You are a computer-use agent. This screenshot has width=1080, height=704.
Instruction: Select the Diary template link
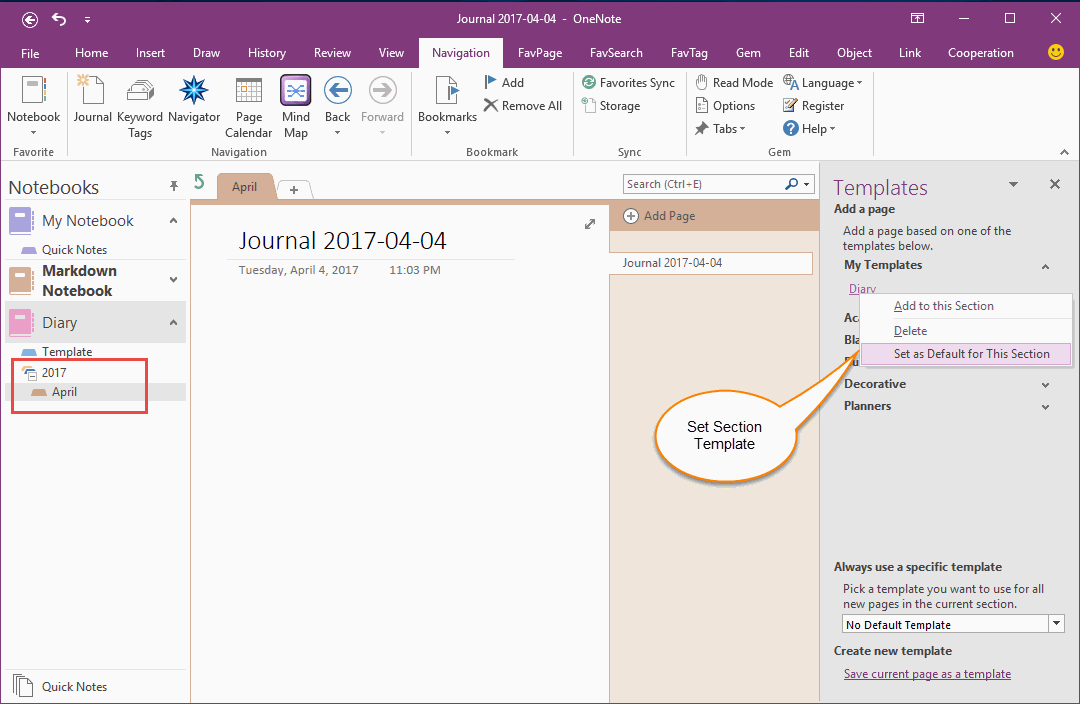click(x=862, y=289)
